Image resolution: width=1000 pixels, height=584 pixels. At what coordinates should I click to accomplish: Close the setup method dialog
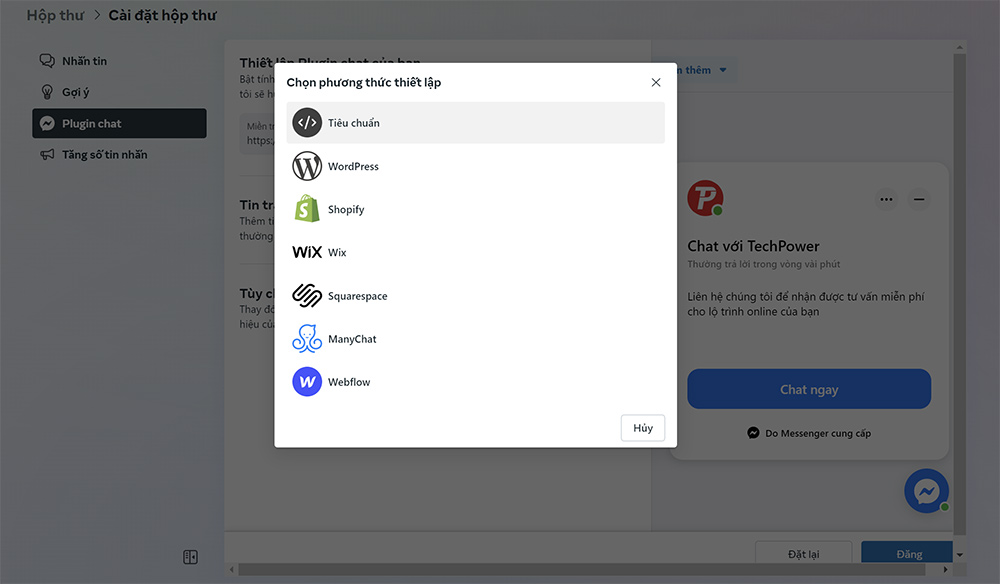click(656, 82)
